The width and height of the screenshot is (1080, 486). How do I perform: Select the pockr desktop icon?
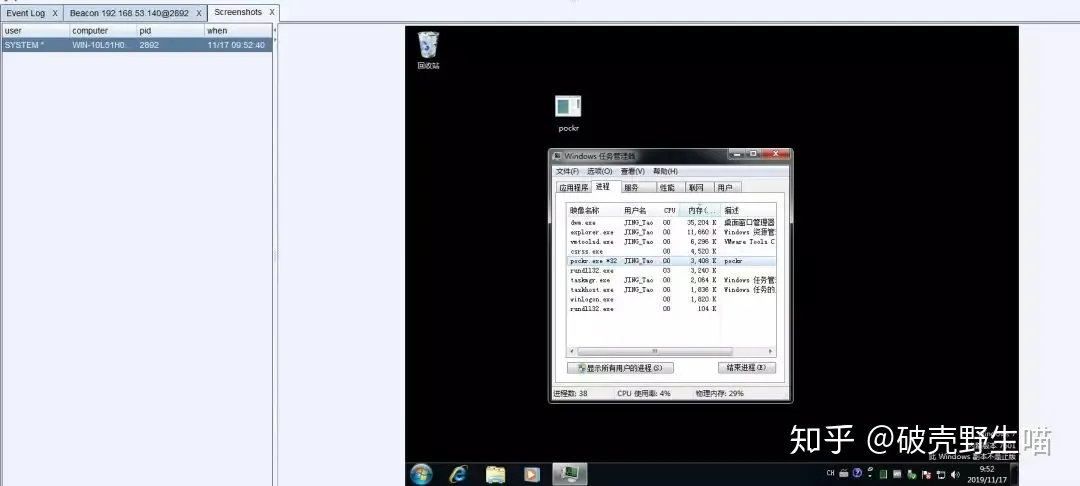(x=568, y=114)
